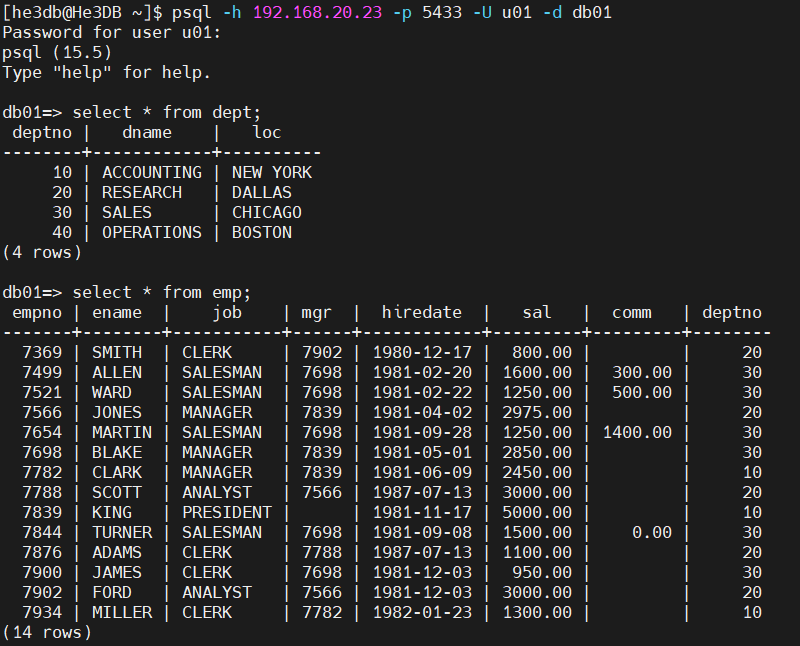Click the hiredate column header
Image resolution: width=800 pixels, height=646 pixels.
point(421,312)
